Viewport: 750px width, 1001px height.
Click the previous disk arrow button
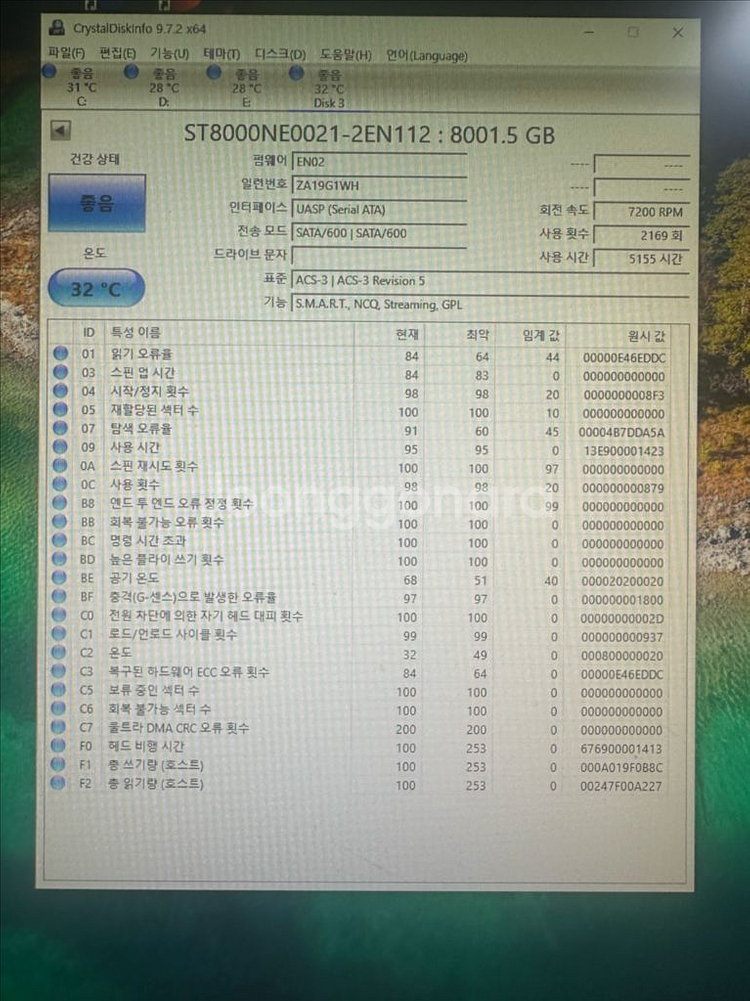point(60,131)
